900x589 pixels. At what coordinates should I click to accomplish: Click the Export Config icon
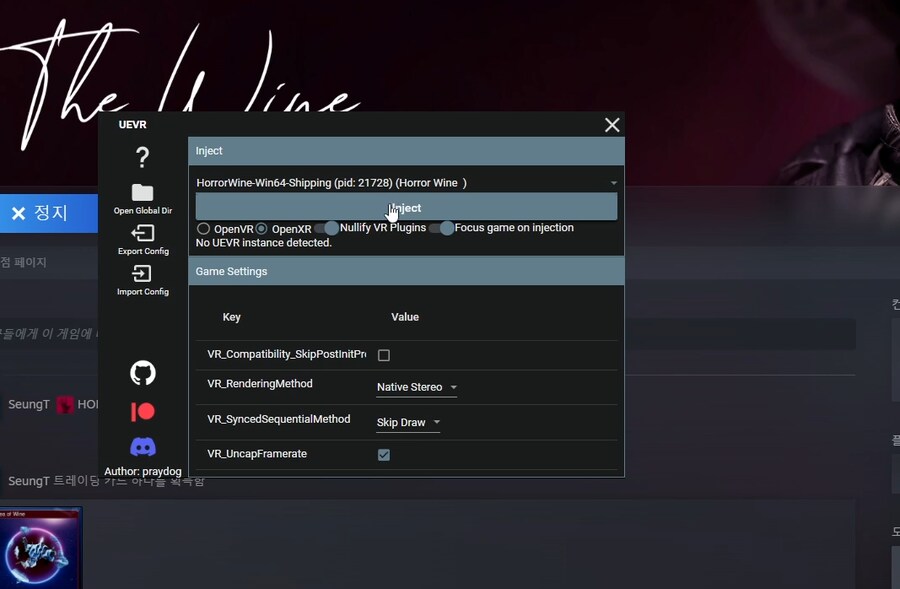click(142, 234)
